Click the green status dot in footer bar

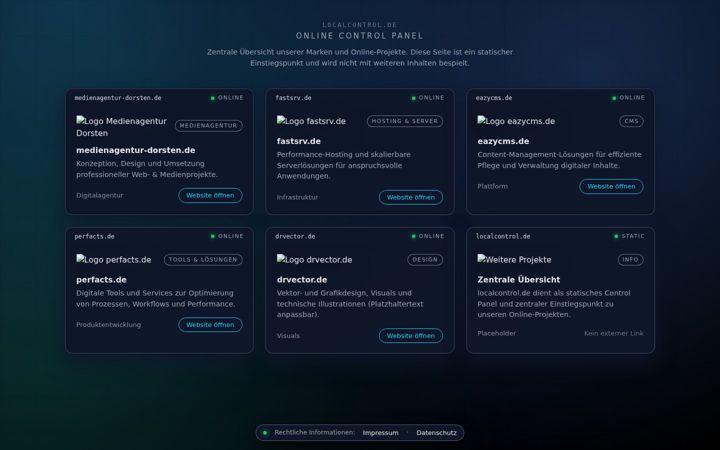[x=265, y=433]
